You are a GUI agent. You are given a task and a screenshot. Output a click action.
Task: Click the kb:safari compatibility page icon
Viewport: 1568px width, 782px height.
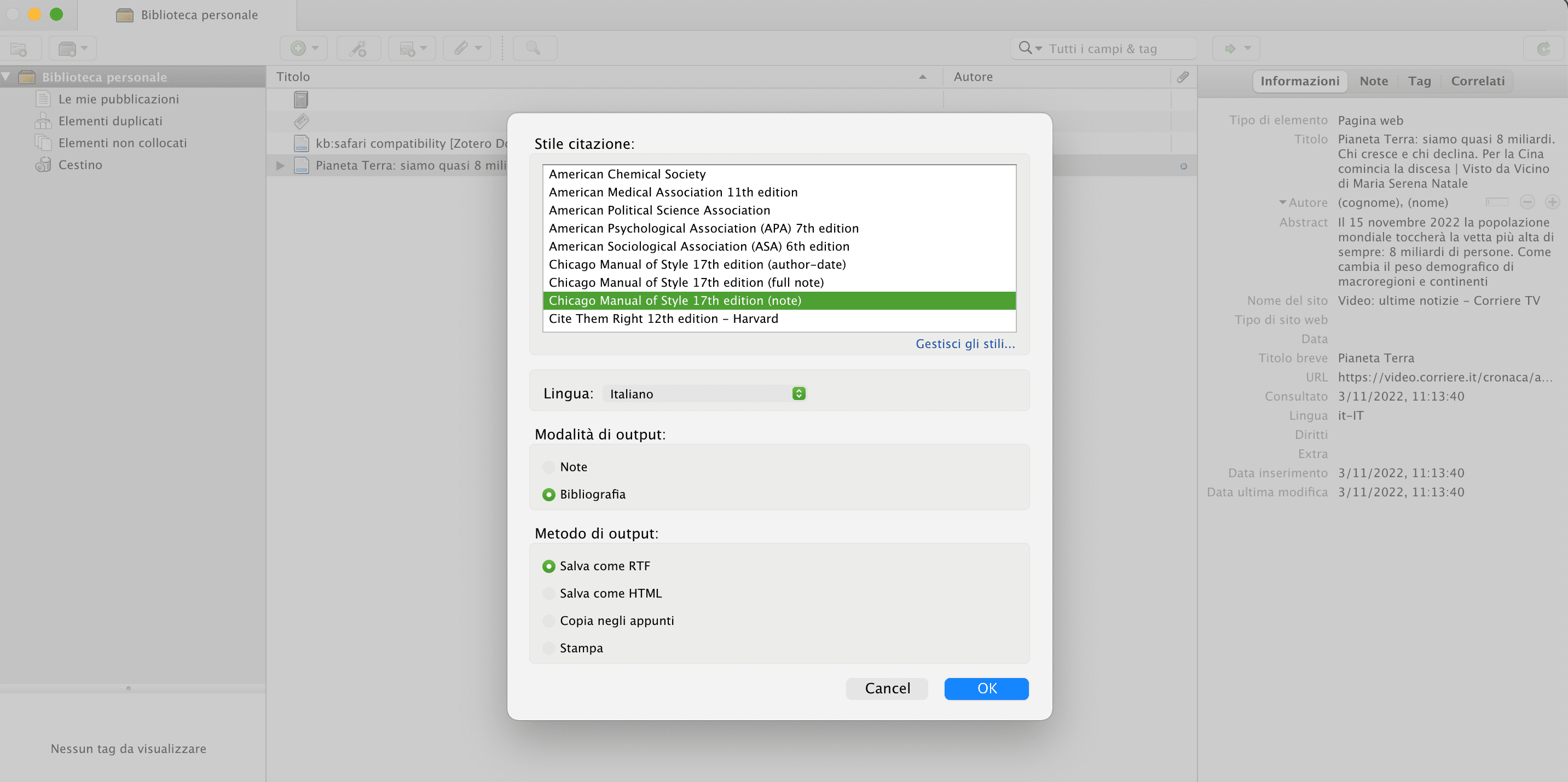(300, 143)
